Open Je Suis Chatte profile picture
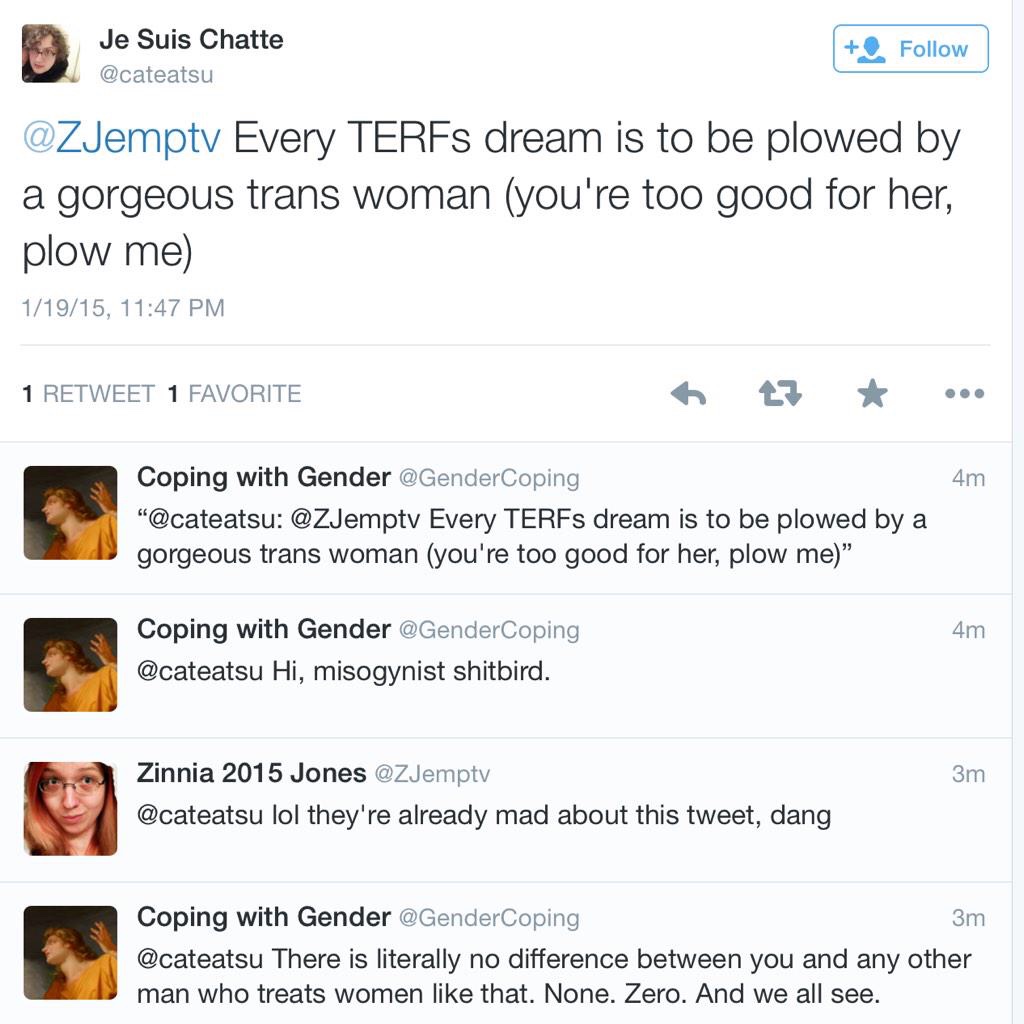Image resolution: width=1024 pixels, height=1024 pixels. pos(51,54)
